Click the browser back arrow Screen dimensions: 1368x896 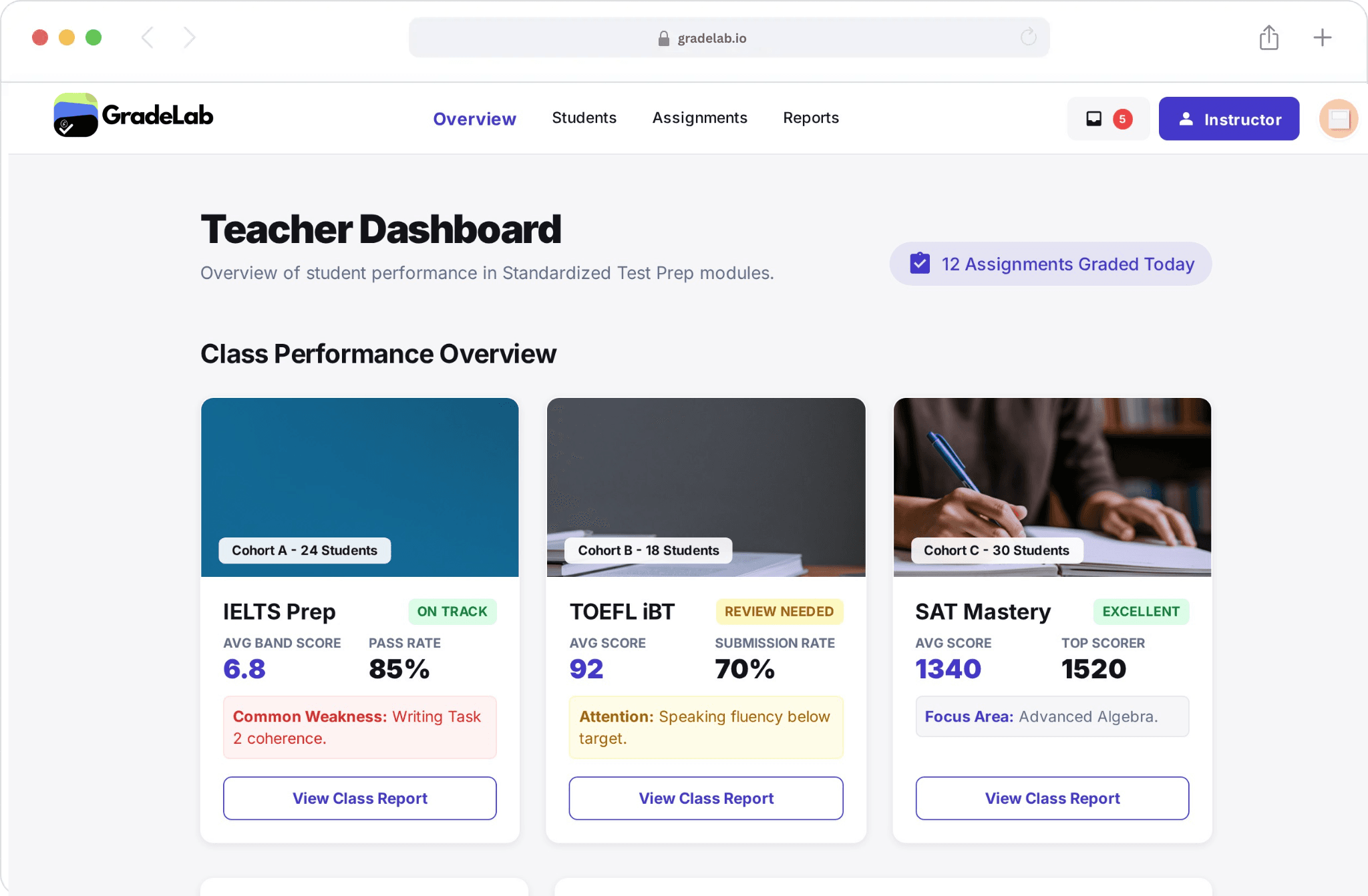[148, 37]
